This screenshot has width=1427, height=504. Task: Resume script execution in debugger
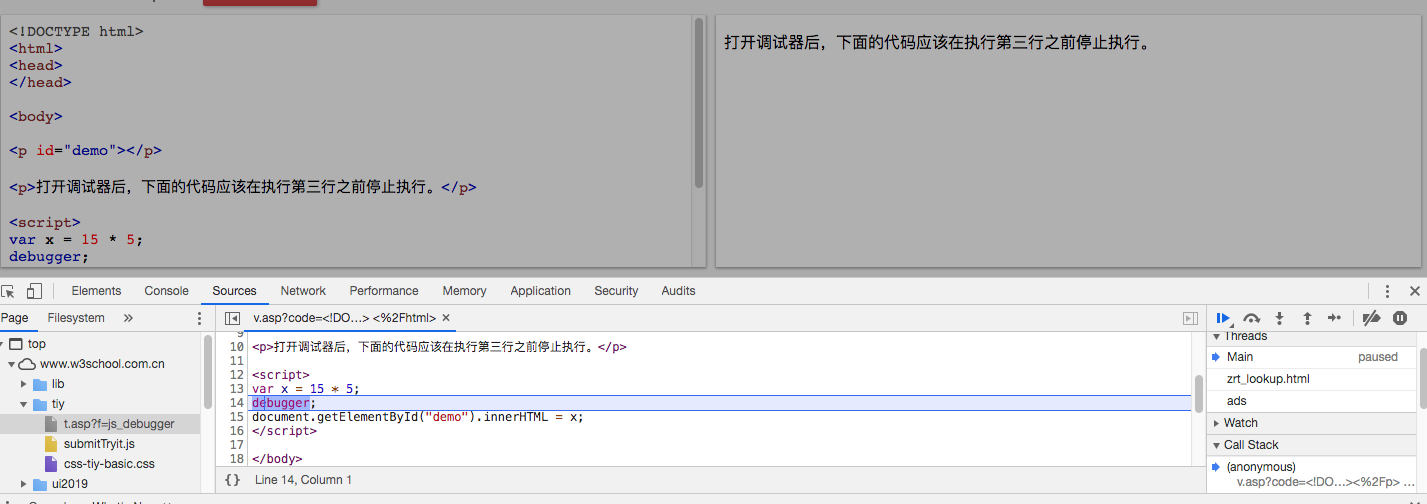pyautogui.click(x=1223, y=318)
